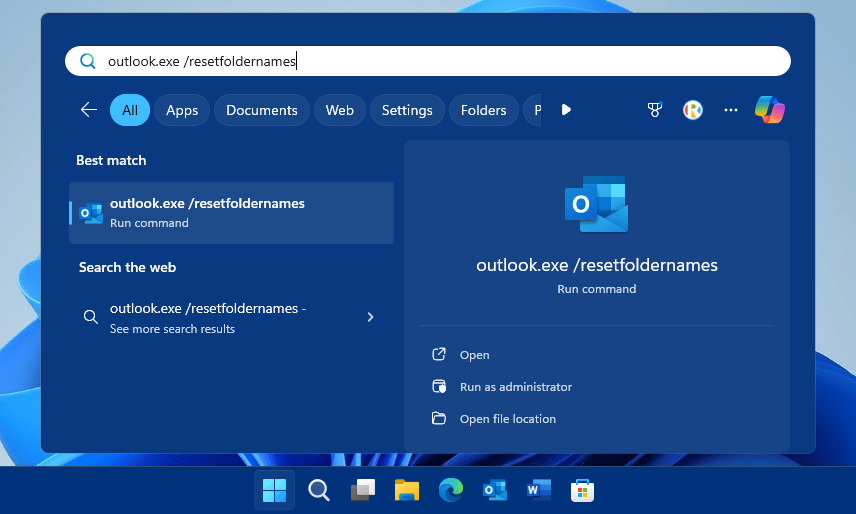Viewport: 856px width, 514px height.
Task: Open Task View on the taskbar
Action: tap(362, 490)
